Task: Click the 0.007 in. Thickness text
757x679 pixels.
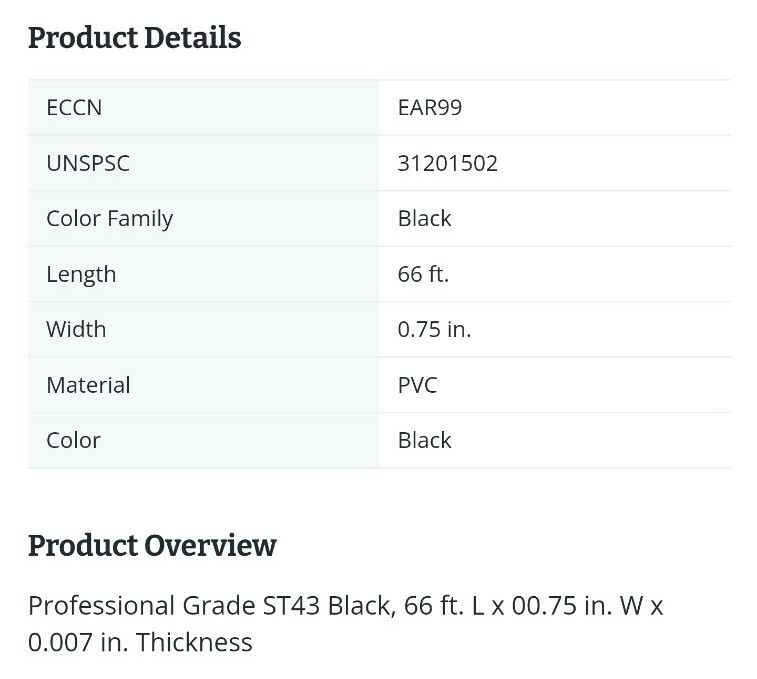Action: pos(140,642)
